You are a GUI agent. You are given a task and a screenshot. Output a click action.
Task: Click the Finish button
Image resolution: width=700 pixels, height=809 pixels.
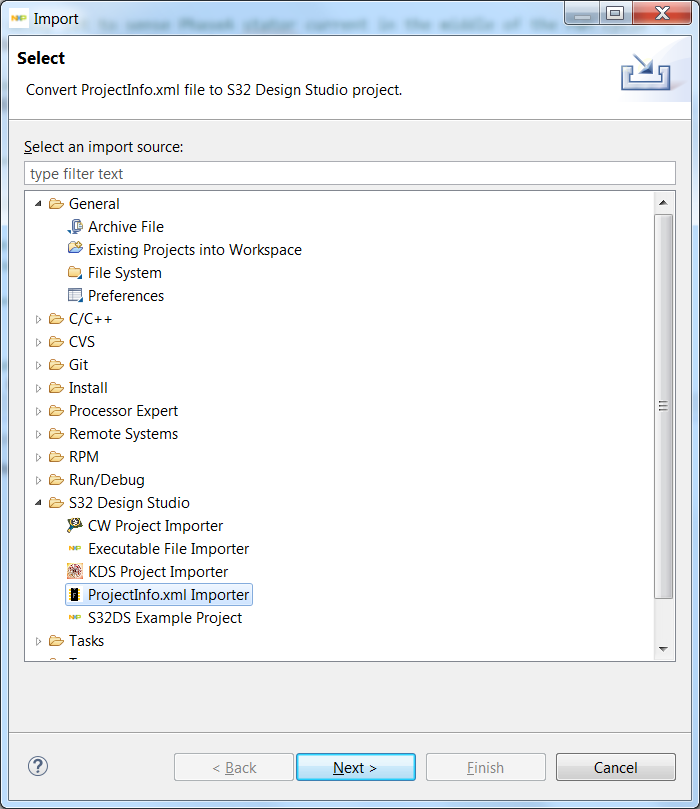(485, 767)
